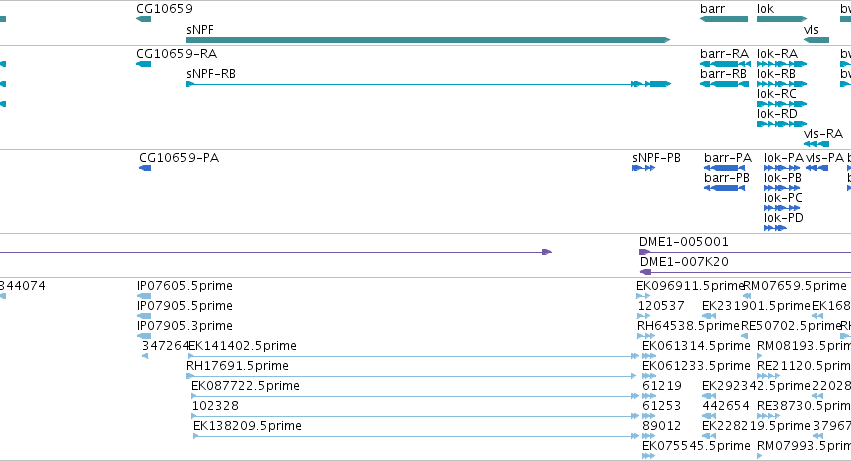This screenshot has height=461, width=851.
Task: Click the EK138209.5prime EST alignment line
Action: click(416, 436)
